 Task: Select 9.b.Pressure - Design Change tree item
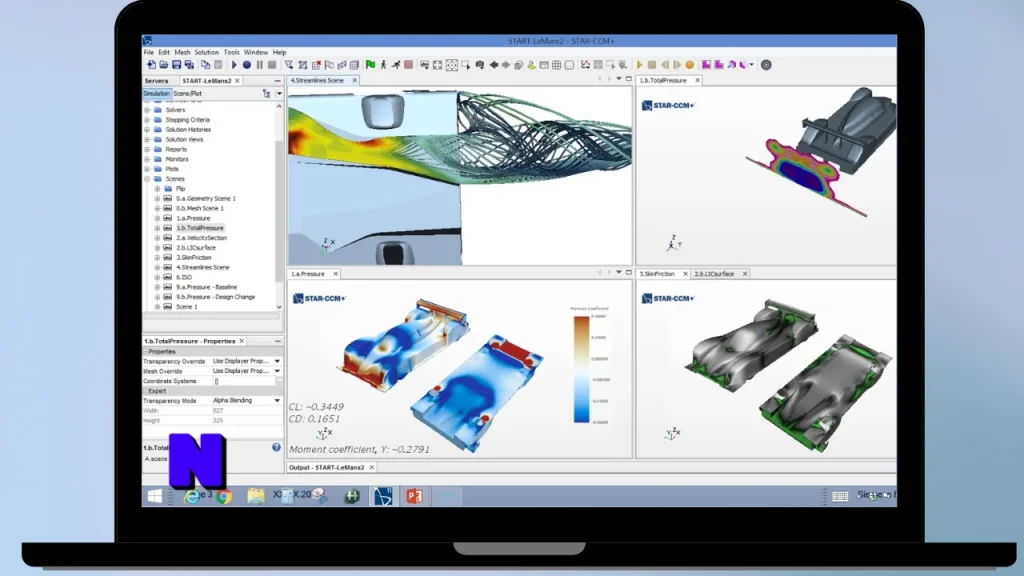point(216,296)
